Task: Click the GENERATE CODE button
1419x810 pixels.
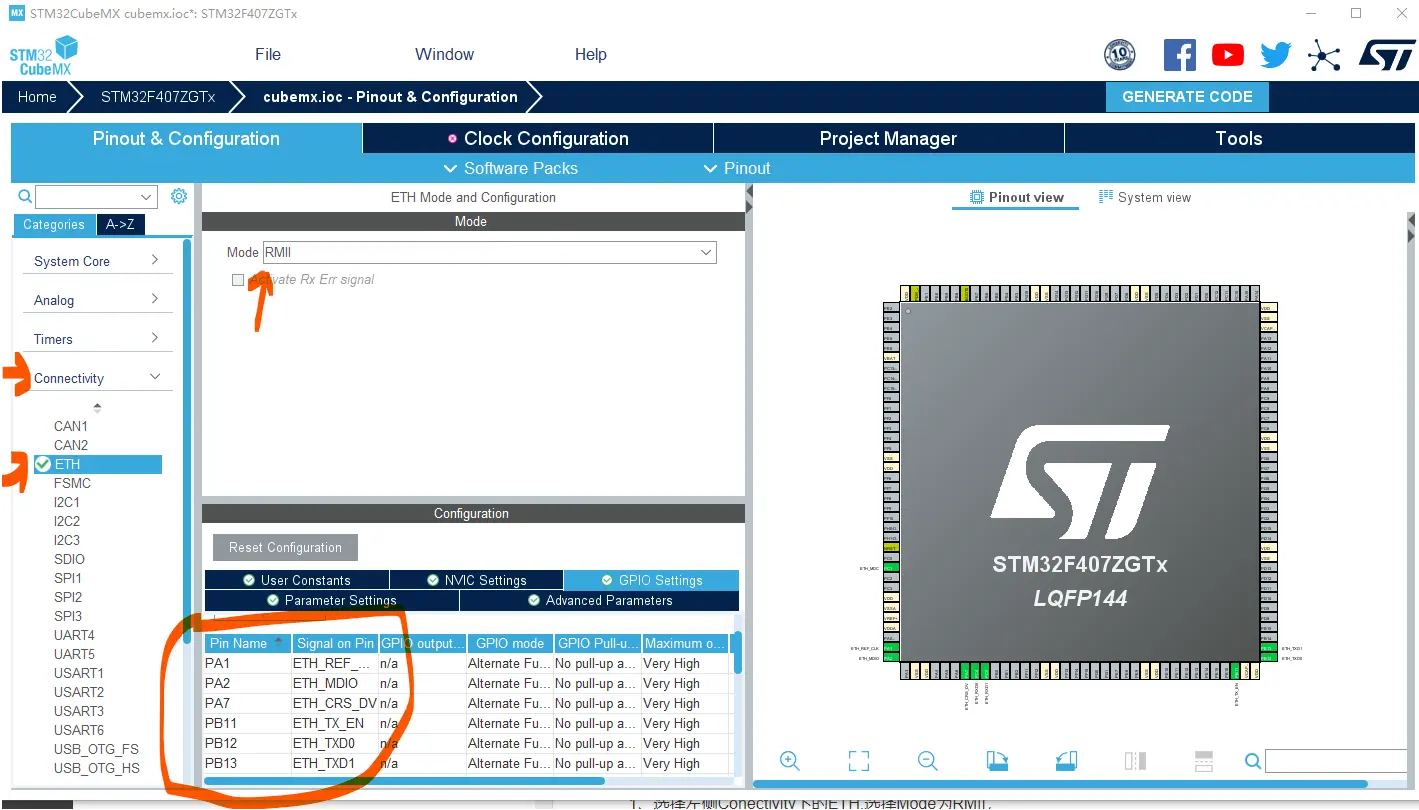Action: tap(1187, 97)
